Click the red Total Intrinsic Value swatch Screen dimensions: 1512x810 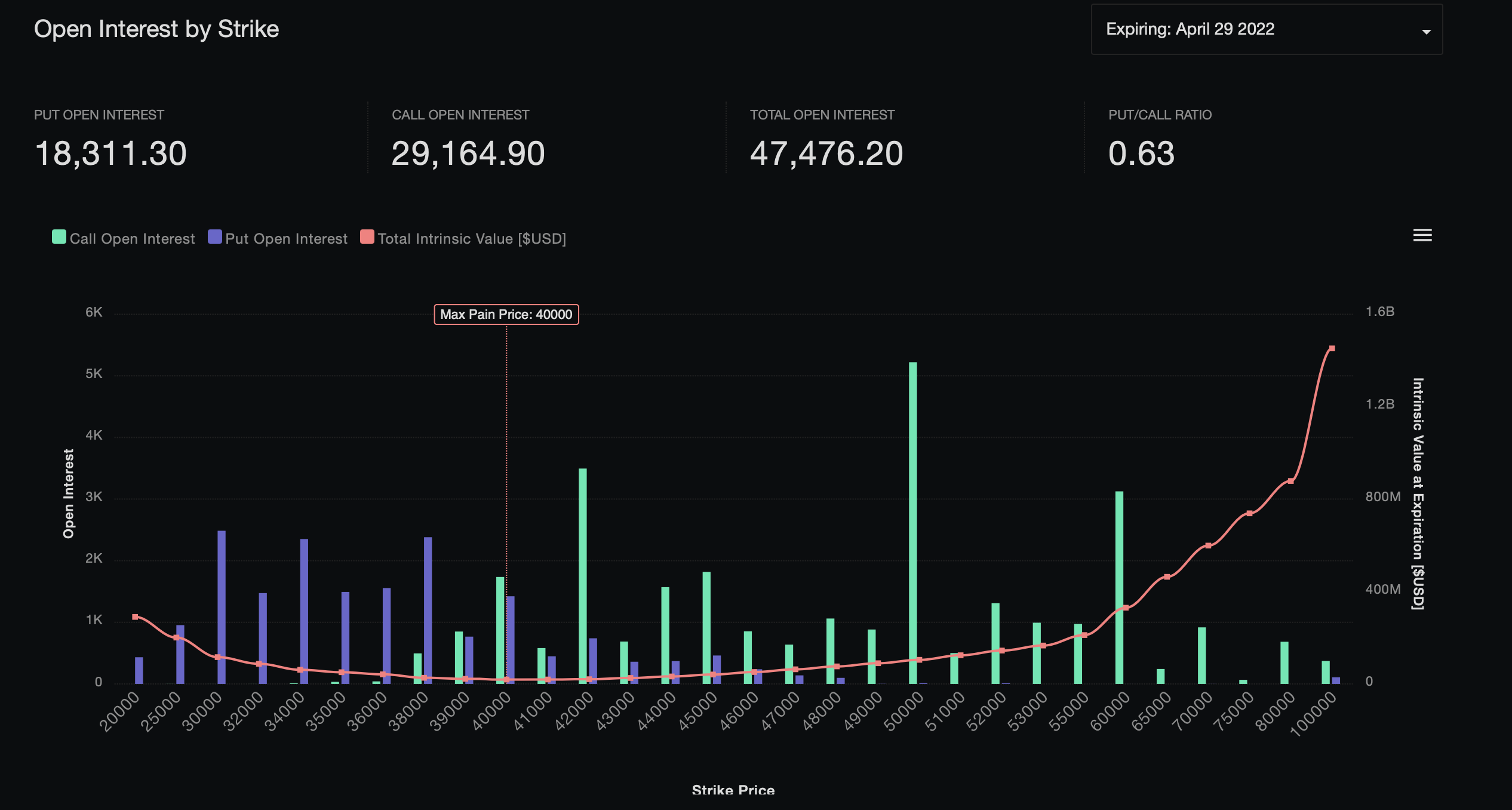coord(367,237)
